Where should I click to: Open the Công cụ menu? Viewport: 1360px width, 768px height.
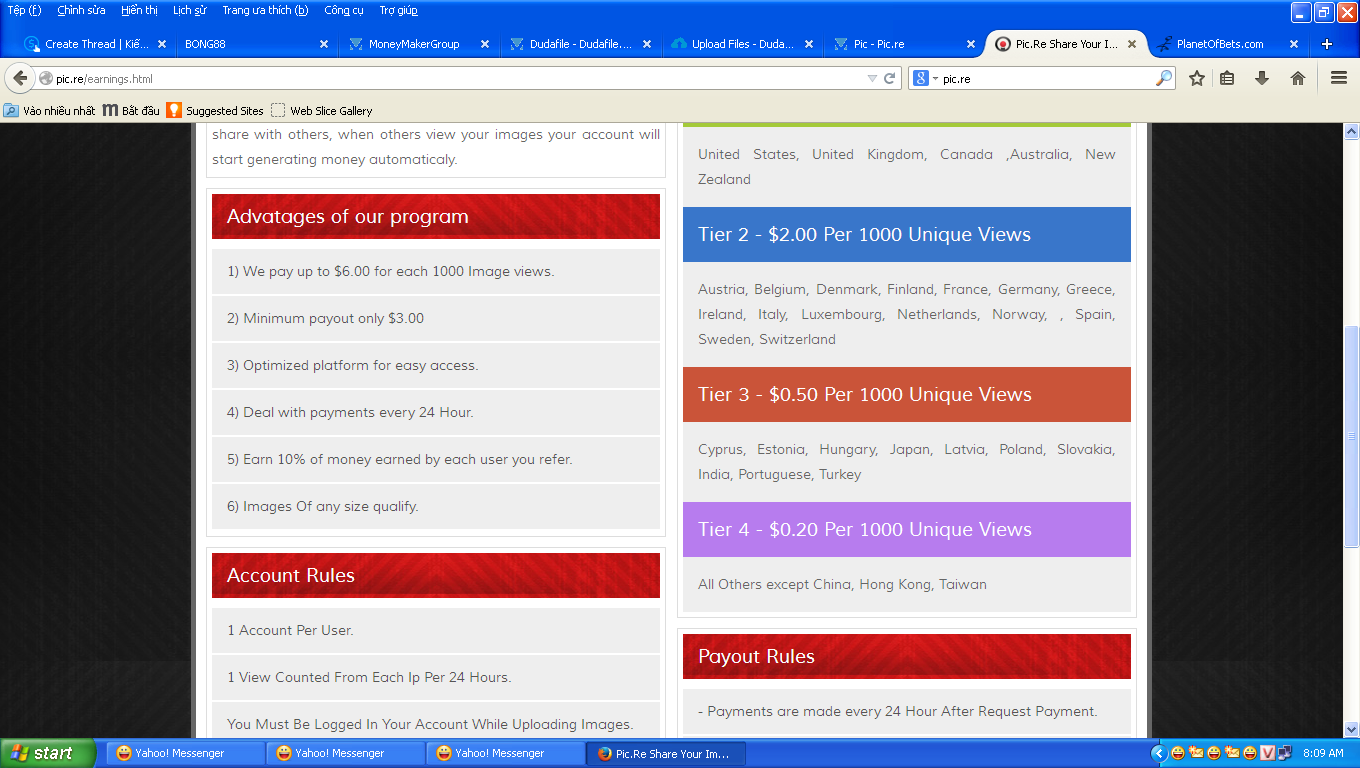click(x=343, y=10)
